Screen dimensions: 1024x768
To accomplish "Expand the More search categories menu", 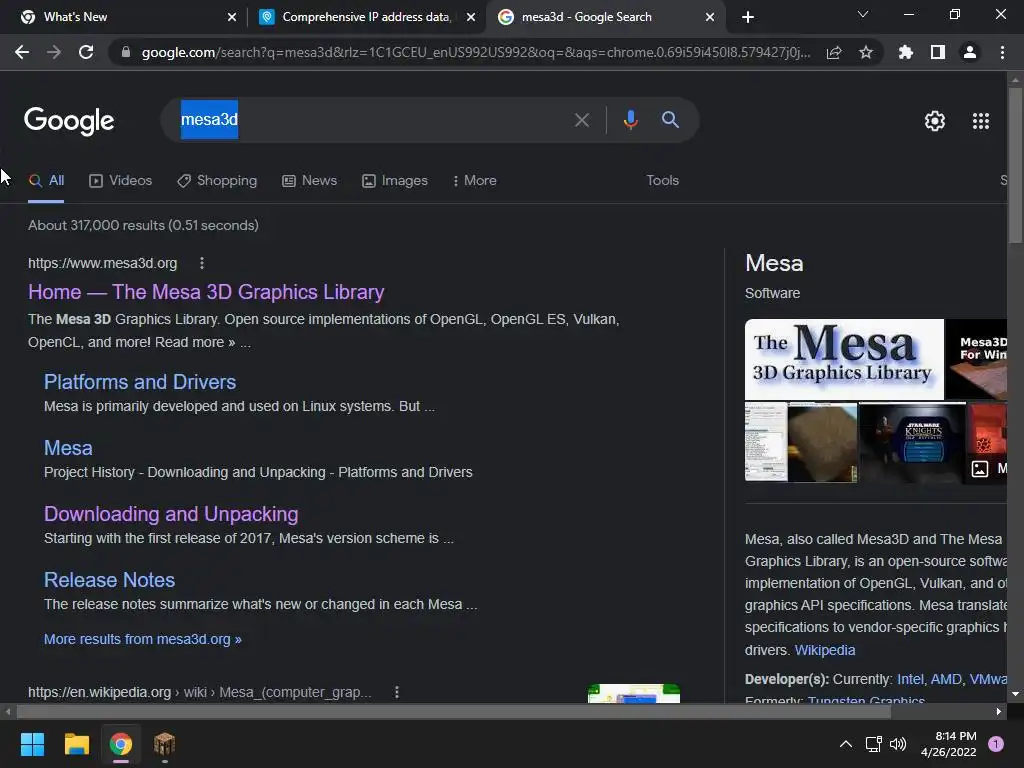I will [475, 181].
